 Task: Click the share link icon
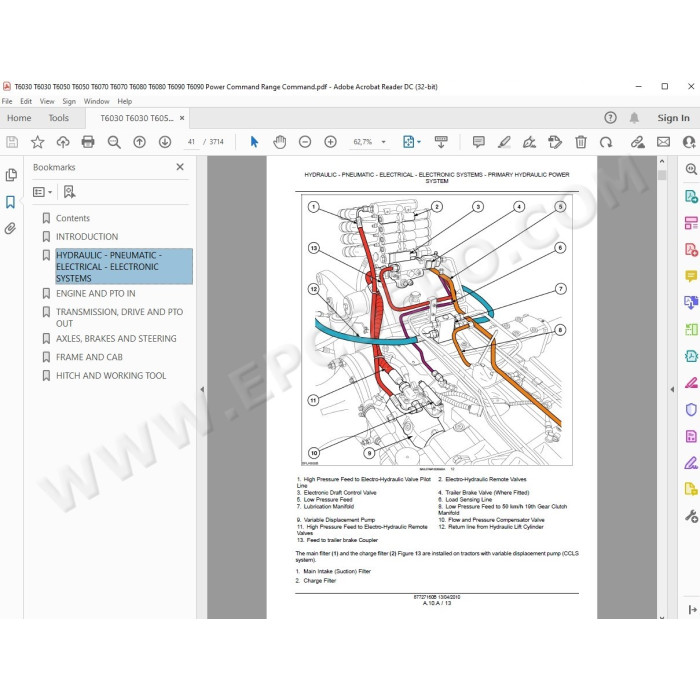click(638, 142)
